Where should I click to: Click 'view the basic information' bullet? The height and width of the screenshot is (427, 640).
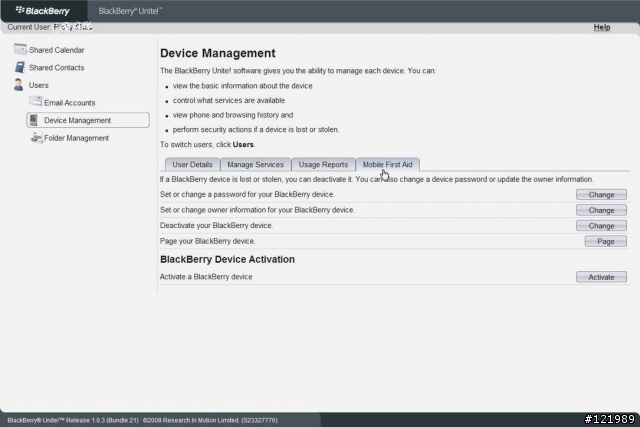242,86
